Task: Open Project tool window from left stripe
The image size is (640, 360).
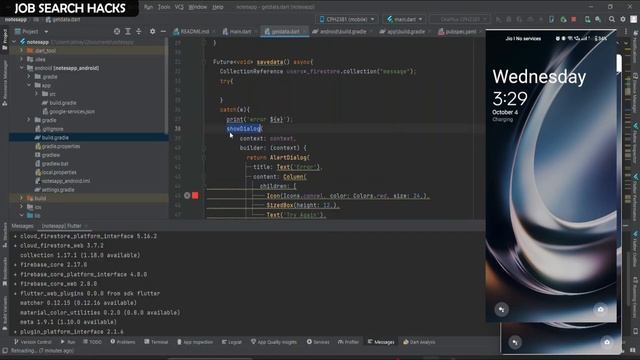Action: (5, 39)
